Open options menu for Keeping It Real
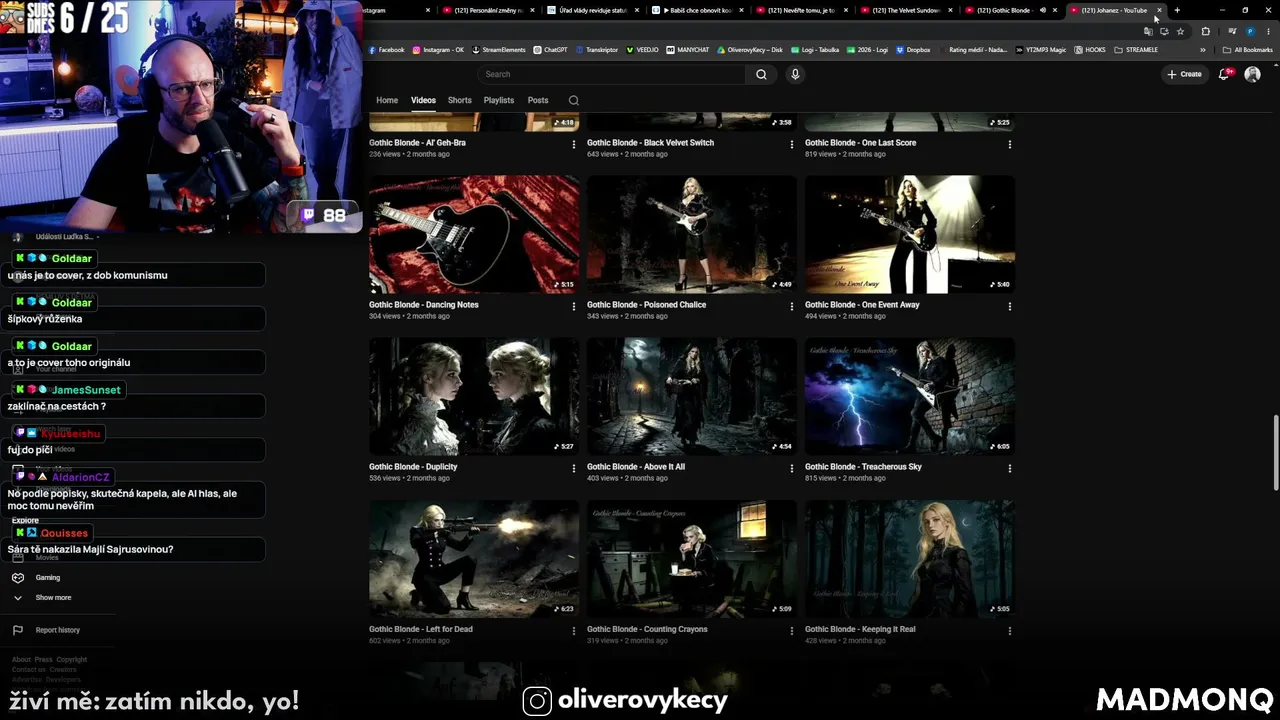The height and width of the screenshot is (720, 1280). click(1010, 631)
